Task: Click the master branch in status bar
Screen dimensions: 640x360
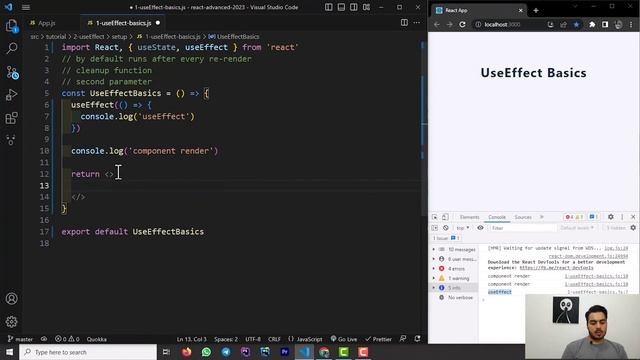Action: 20,339
